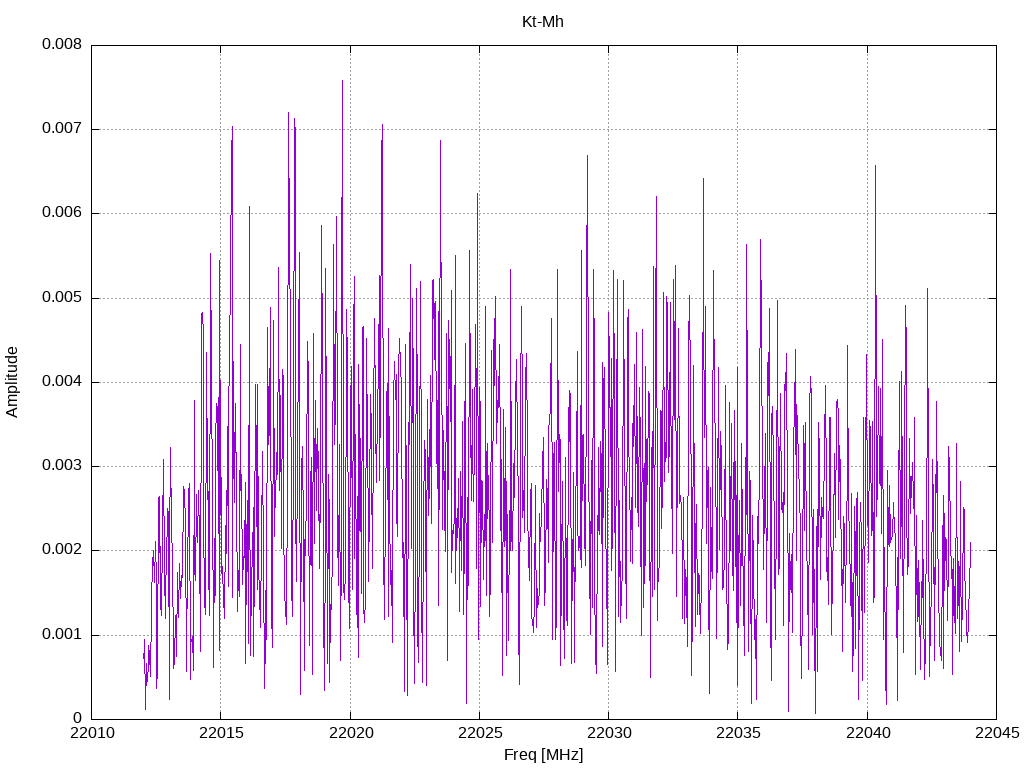
Task: Click the y-axis tick value 0.008
Action: [62, 44]
